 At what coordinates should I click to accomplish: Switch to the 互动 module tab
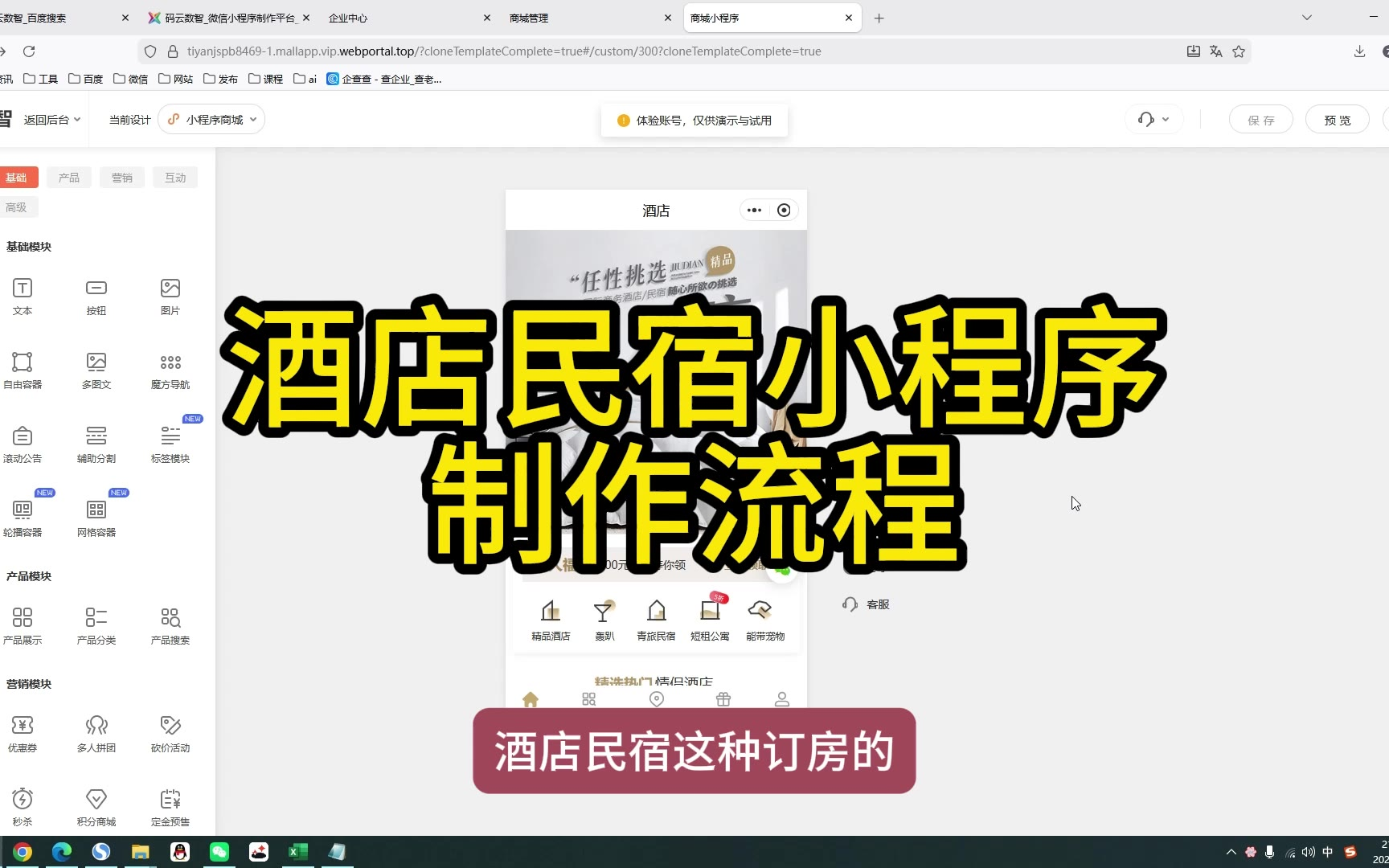175,178
